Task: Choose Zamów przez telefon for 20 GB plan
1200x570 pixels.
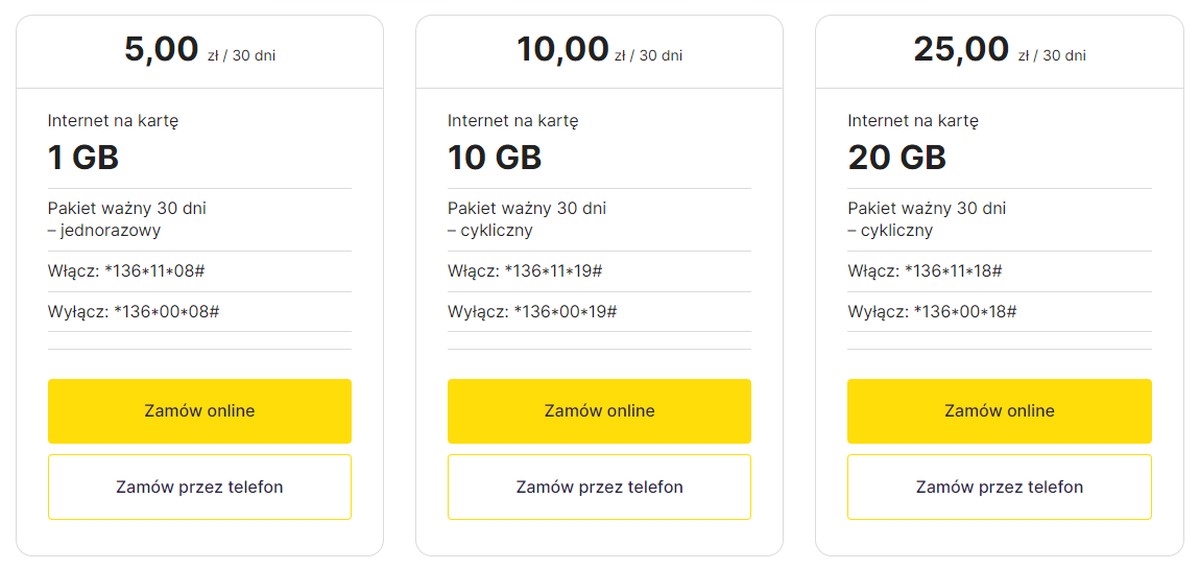Action: [999, 487]
